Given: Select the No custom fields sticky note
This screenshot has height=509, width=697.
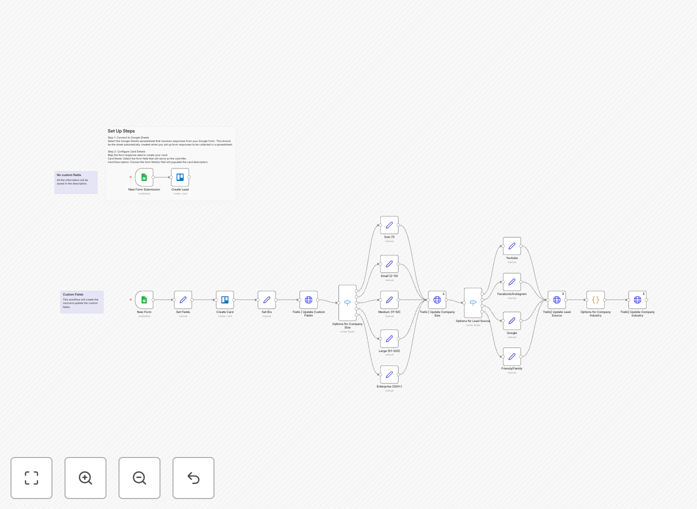Looking at the screenshot, I should point(76,182).
